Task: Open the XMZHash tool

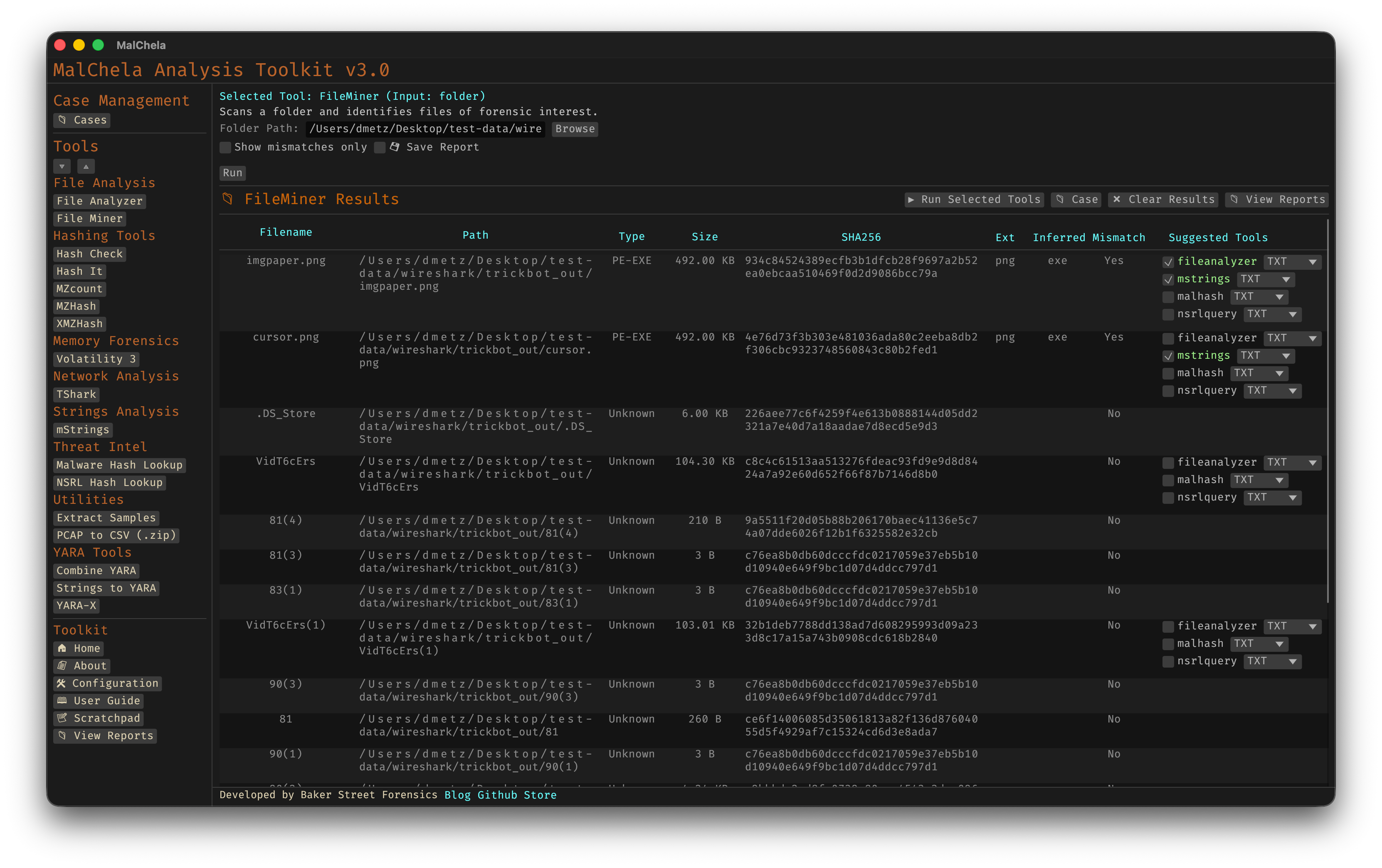Action: pos(80,323)
